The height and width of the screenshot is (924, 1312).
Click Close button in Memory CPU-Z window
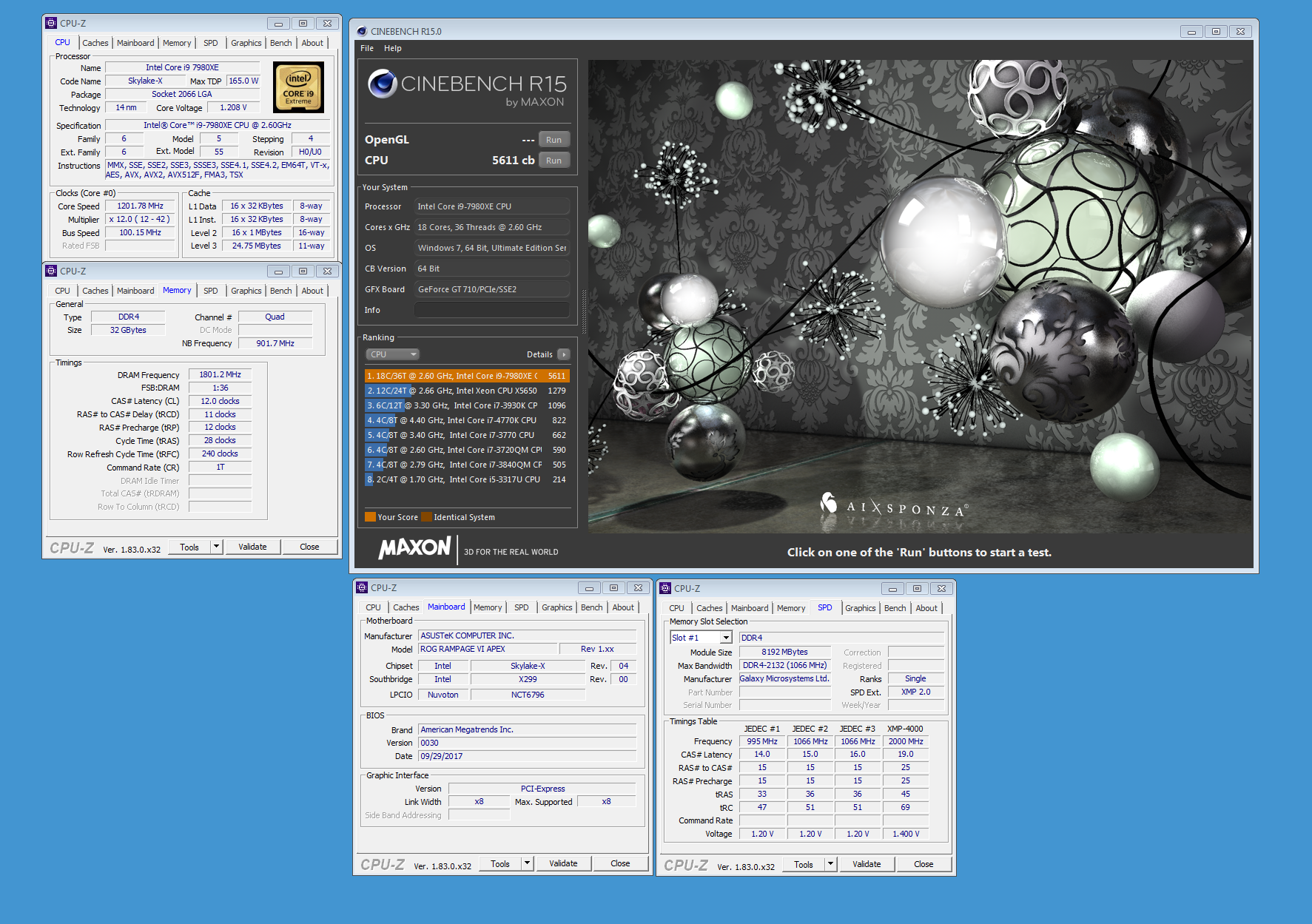309,547
